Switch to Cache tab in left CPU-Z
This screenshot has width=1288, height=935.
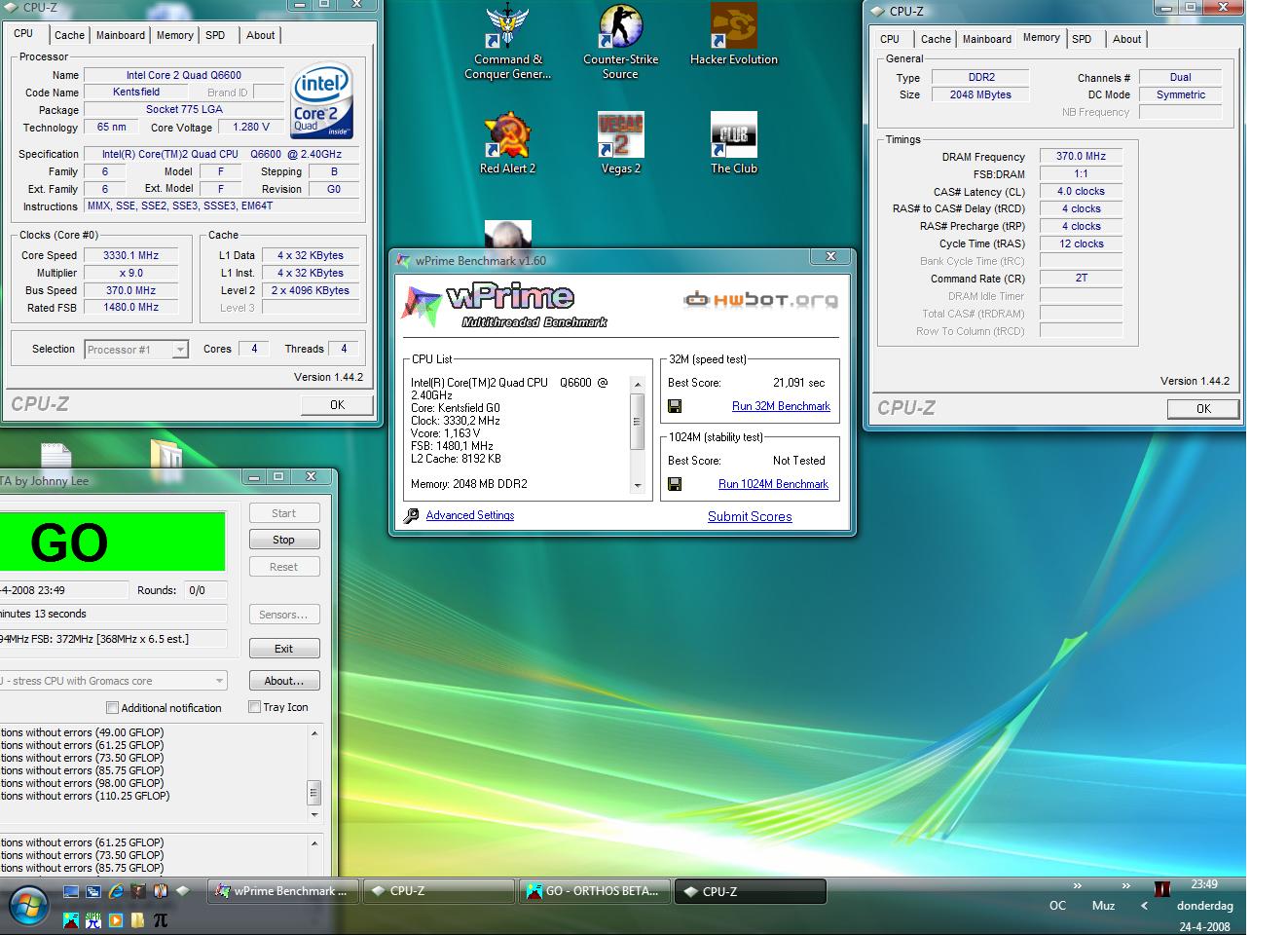69,35
